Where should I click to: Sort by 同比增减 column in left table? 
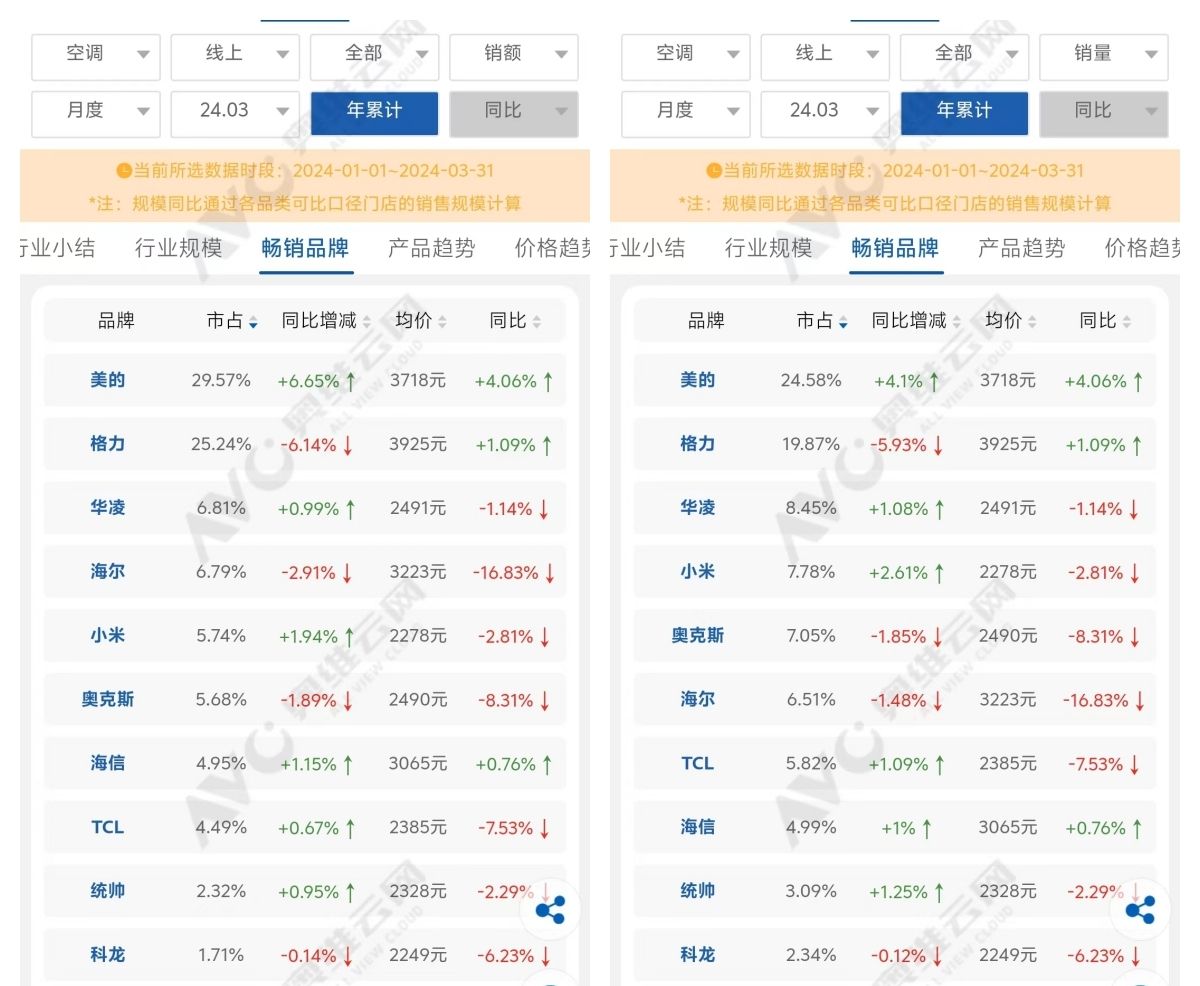point(326,321)
